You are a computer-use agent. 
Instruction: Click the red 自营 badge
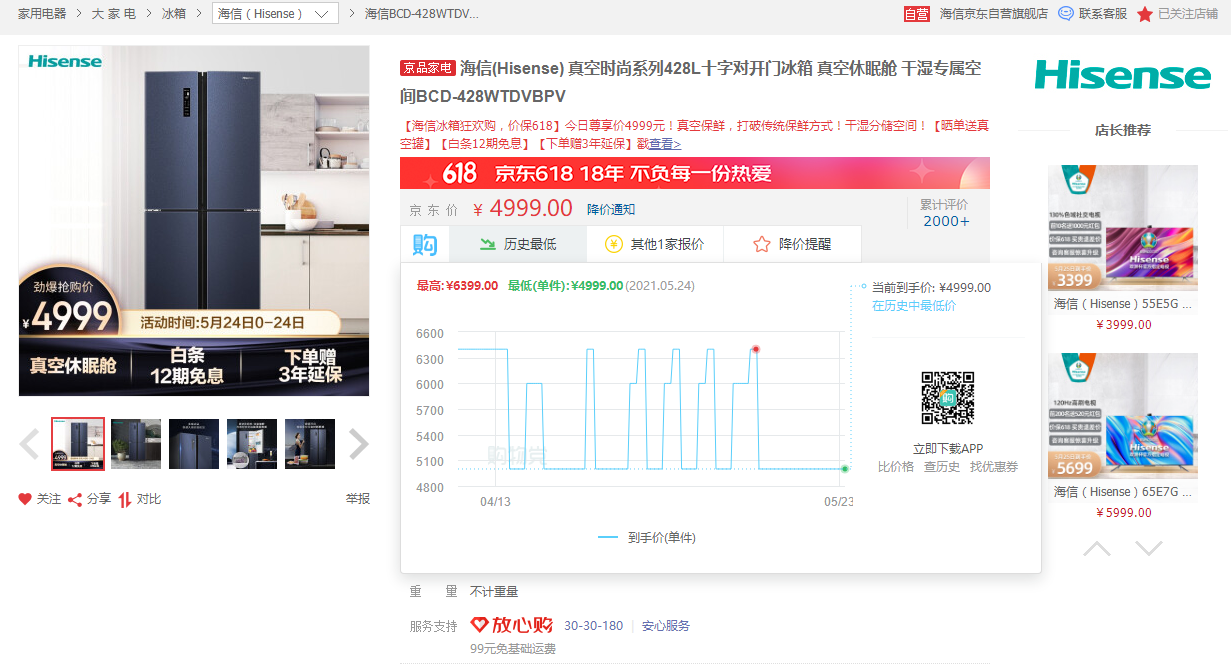coord(917,14)
